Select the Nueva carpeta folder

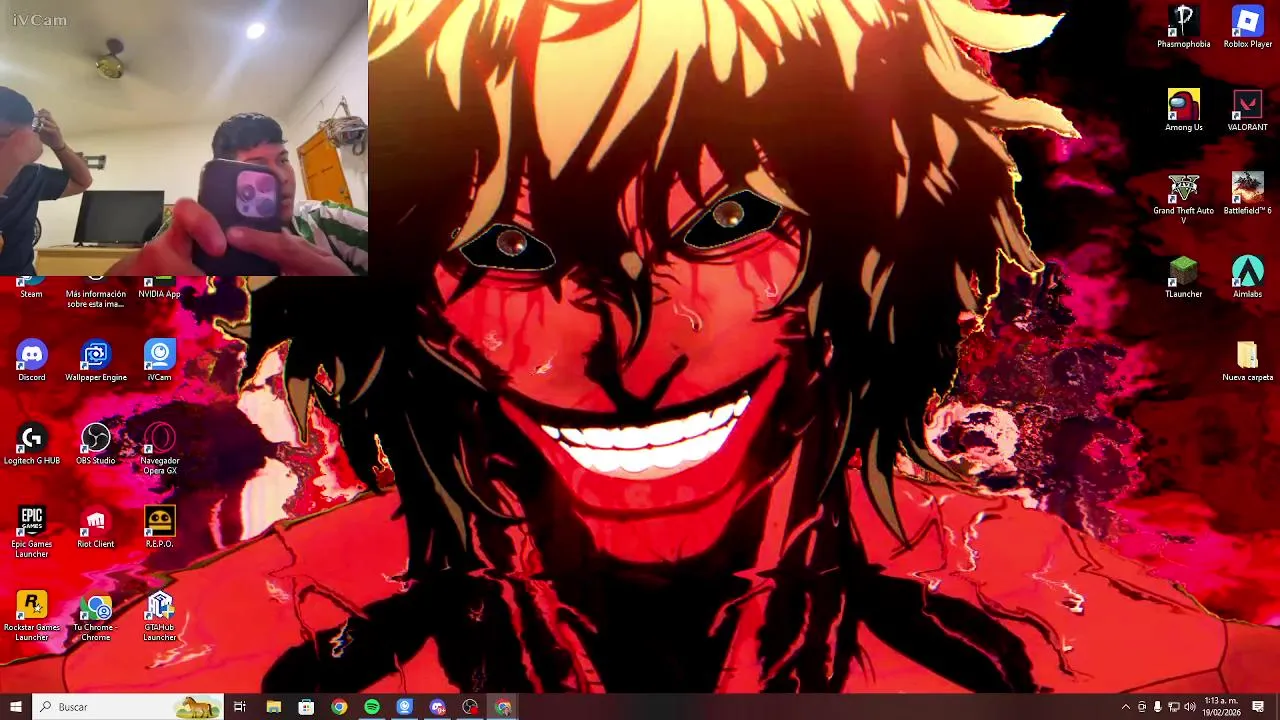pyautogui.click(x=1248, y=361)
